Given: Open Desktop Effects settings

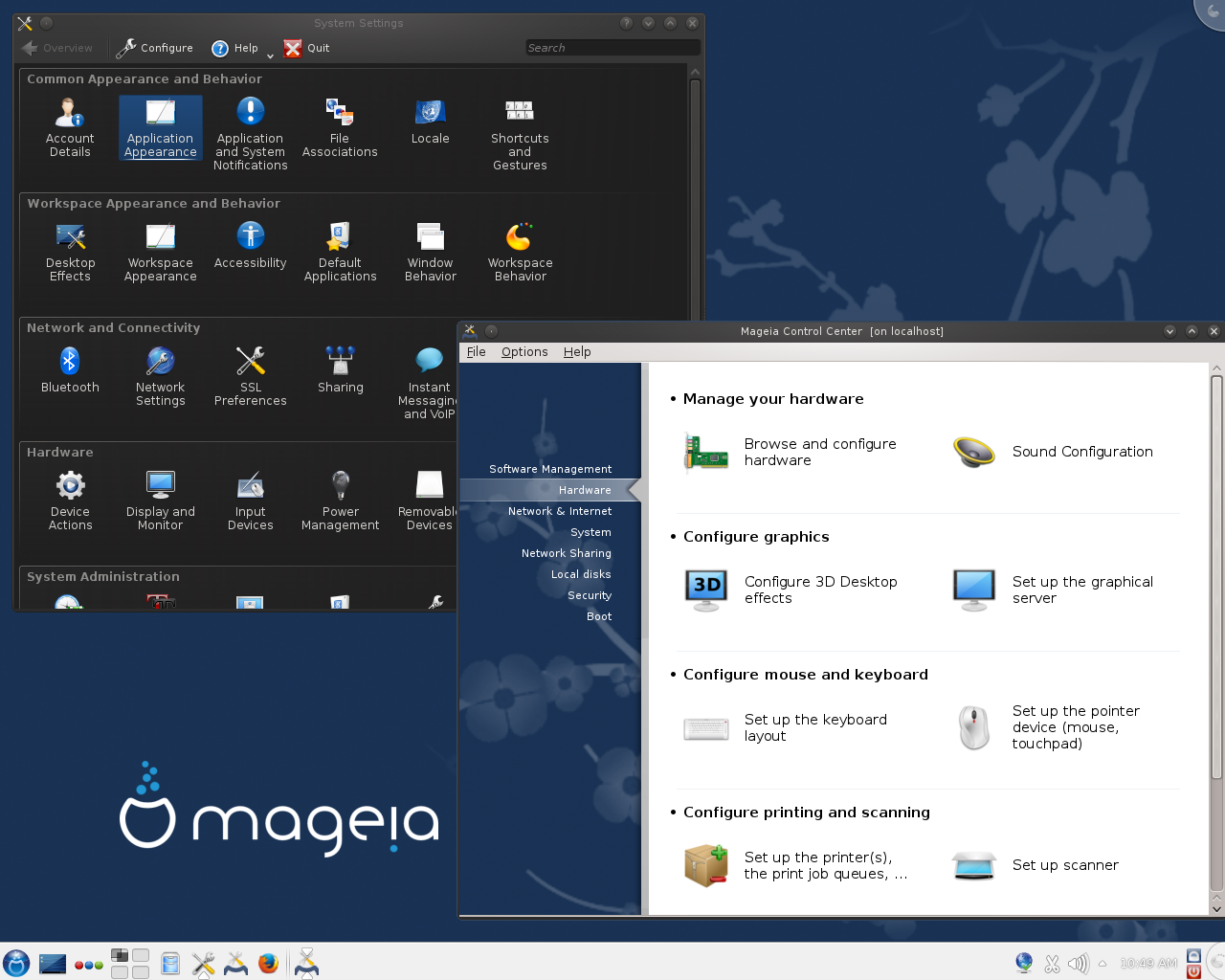Looking at the screenshot, I should 70,252.
